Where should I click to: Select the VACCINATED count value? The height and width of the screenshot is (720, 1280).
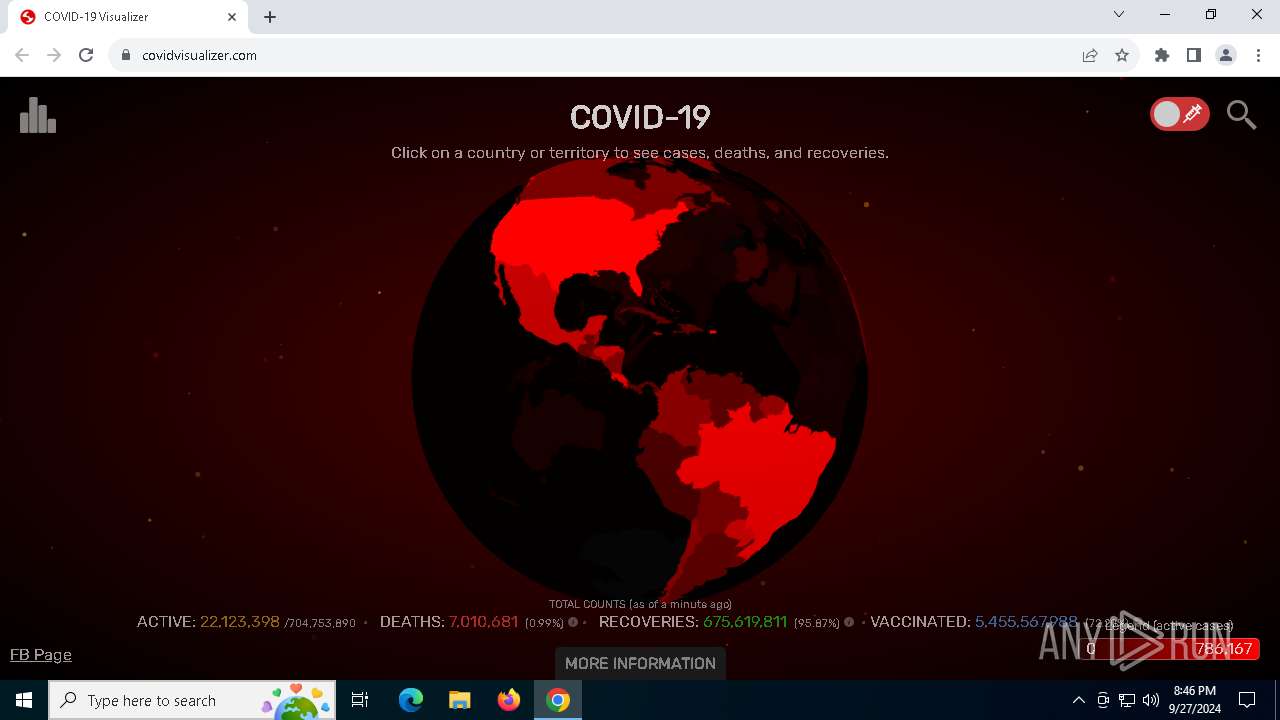tap(1026, 622)
